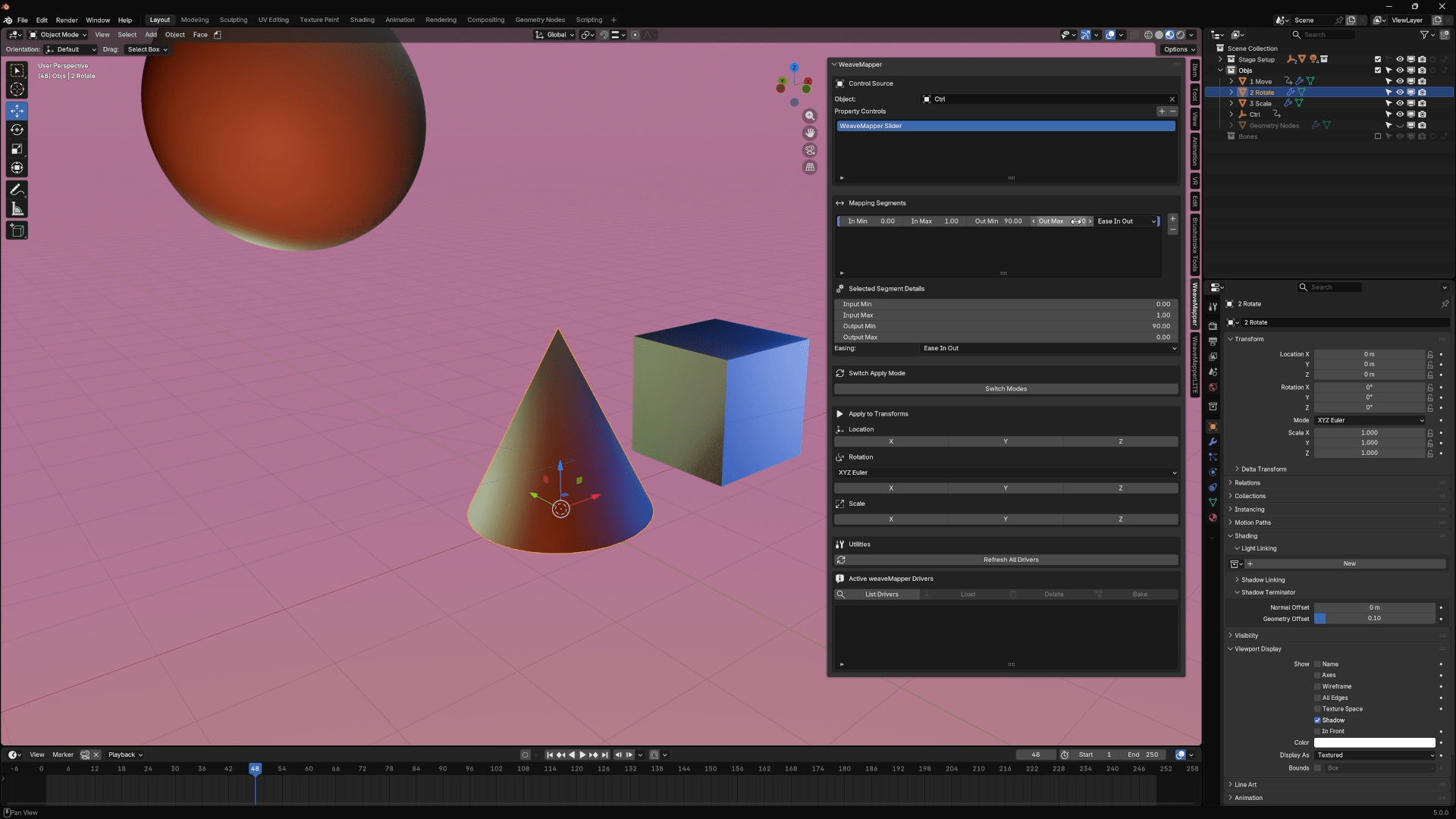Open Render Properties via the camera icon

(1213, 325)
